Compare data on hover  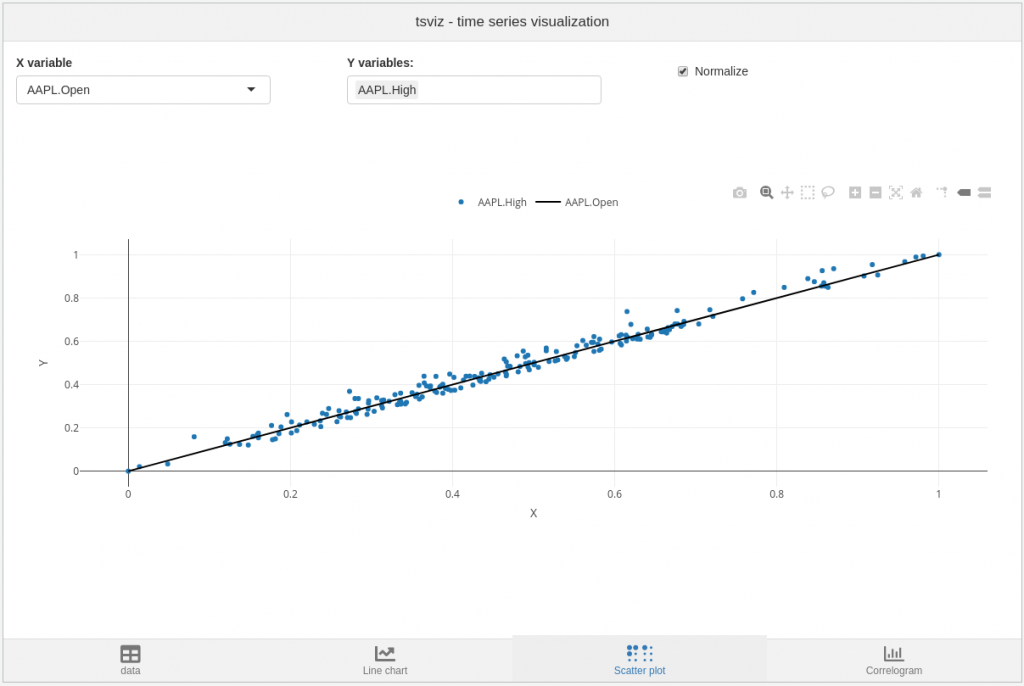coord(985,193)
